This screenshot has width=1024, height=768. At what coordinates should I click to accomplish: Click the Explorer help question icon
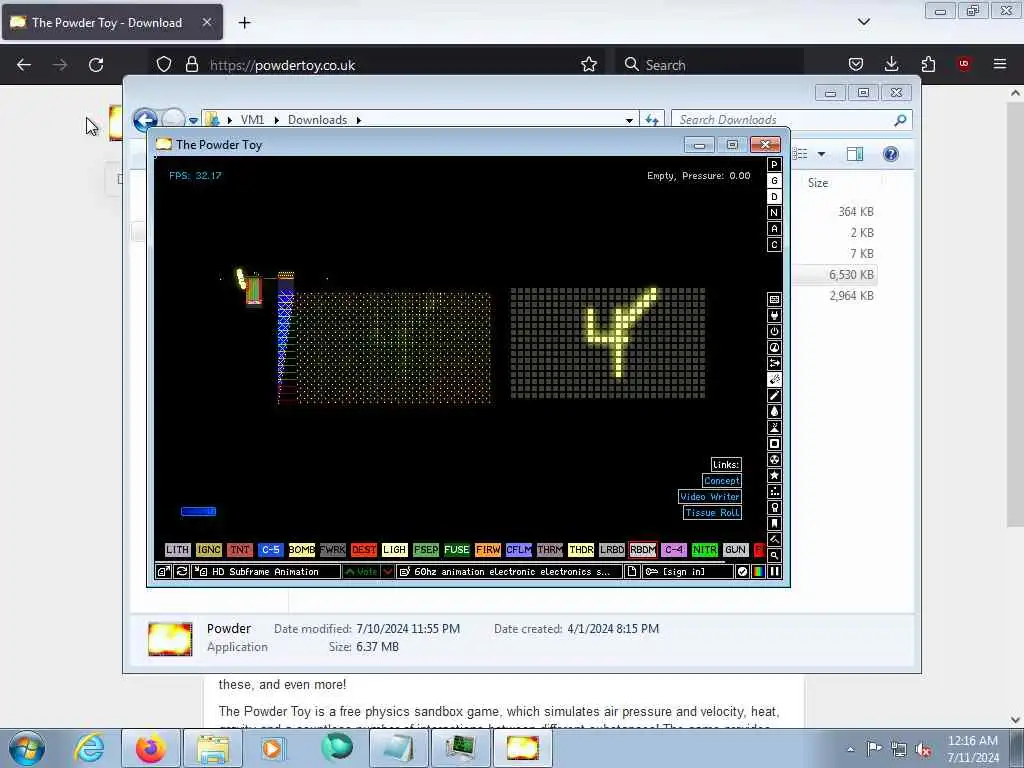(890, 154)
